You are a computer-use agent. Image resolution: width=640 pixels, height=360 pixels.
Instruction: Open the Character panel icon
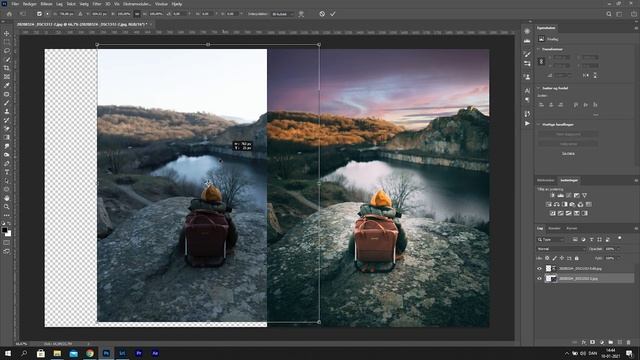click(x=527, y=91)
